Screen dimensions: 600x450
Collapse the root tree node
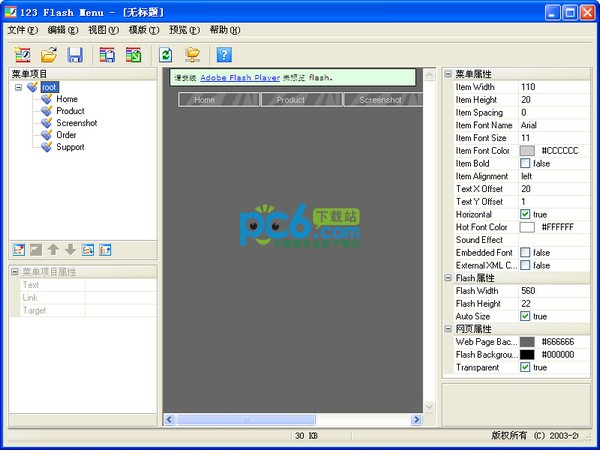(x=19, y=87)
